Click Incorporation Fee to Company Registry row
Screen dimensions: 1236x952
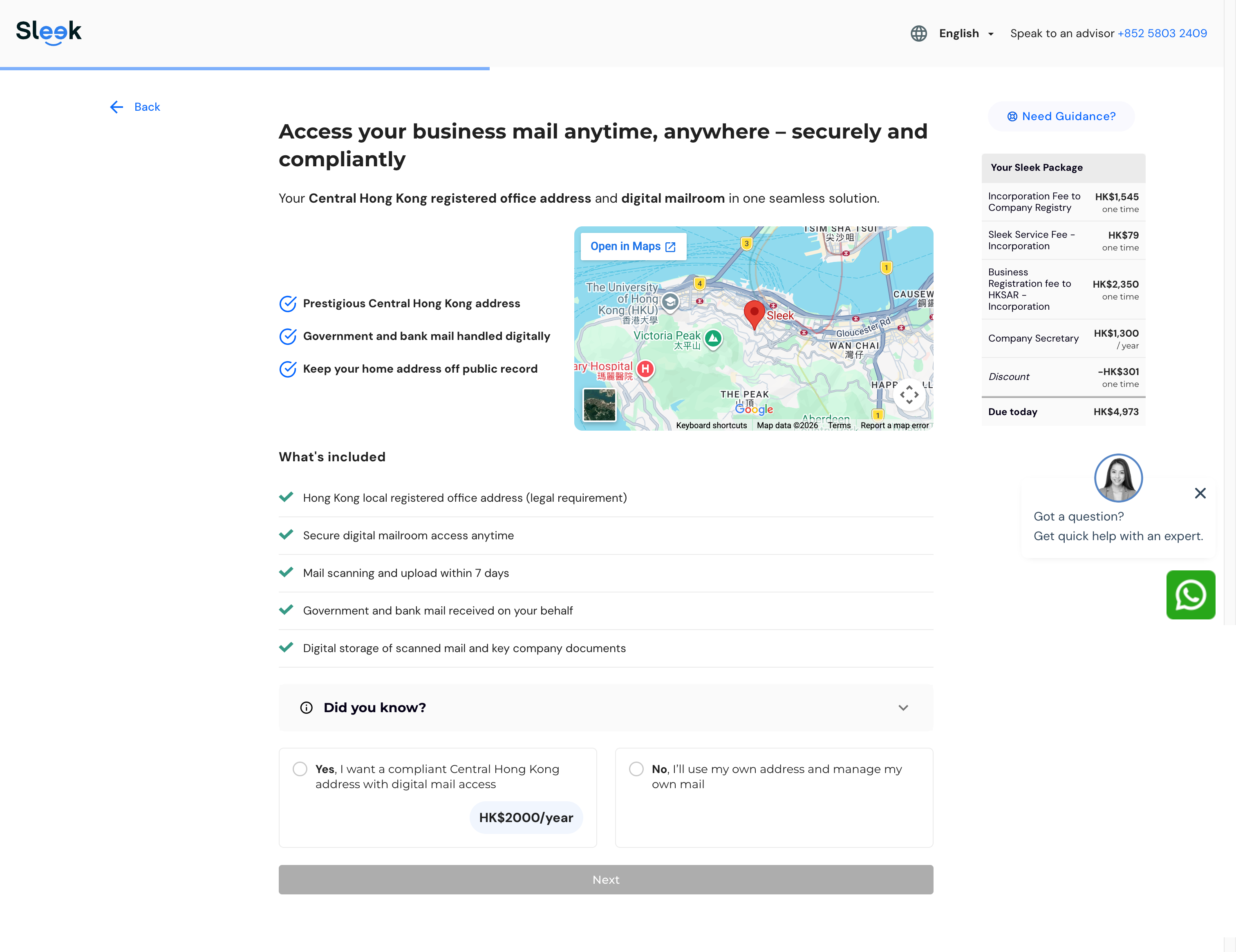1063,202
